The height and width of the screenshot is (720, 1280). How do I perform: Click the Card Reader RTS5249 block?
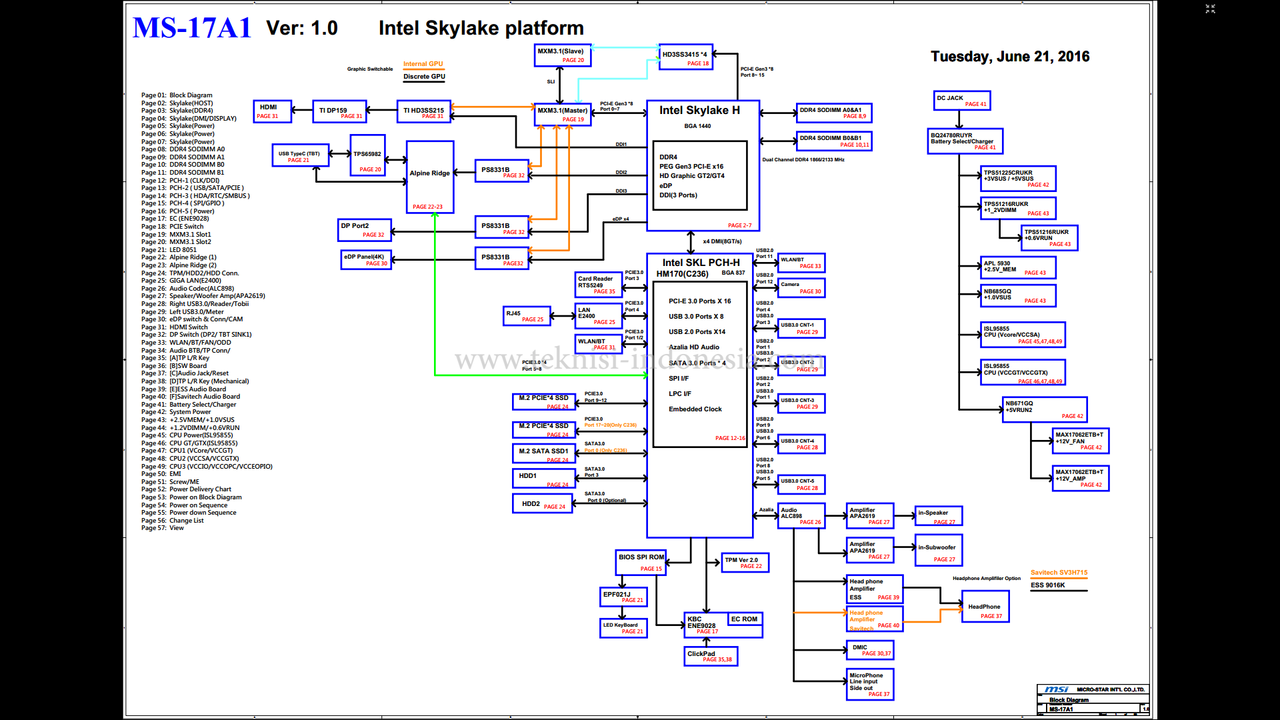coord(597,284)
